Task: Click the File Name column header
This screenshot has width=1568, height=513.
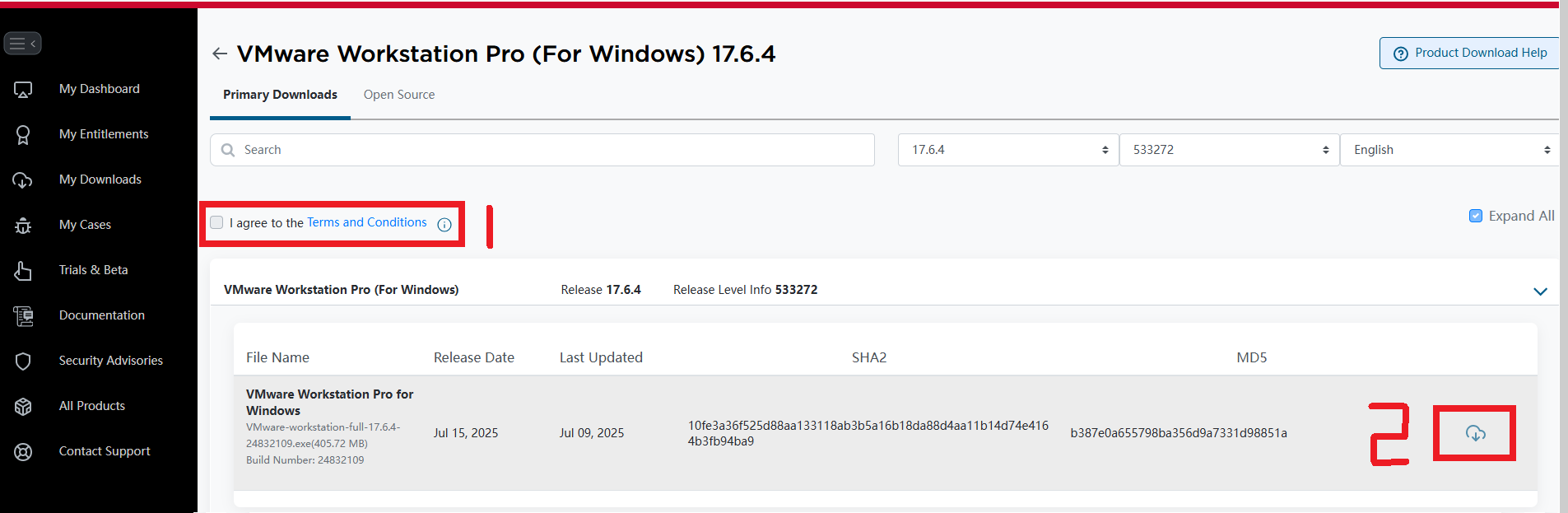Action: (x=277, y=357)
